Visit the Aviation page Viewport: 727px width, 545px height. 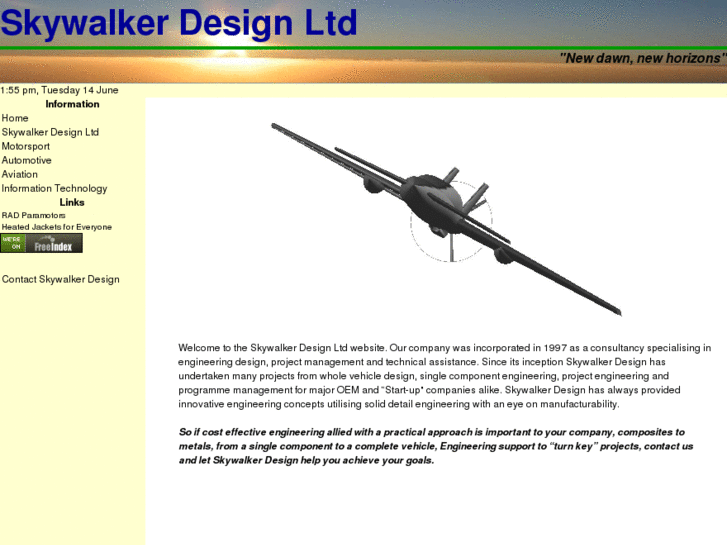pos(19,174)
